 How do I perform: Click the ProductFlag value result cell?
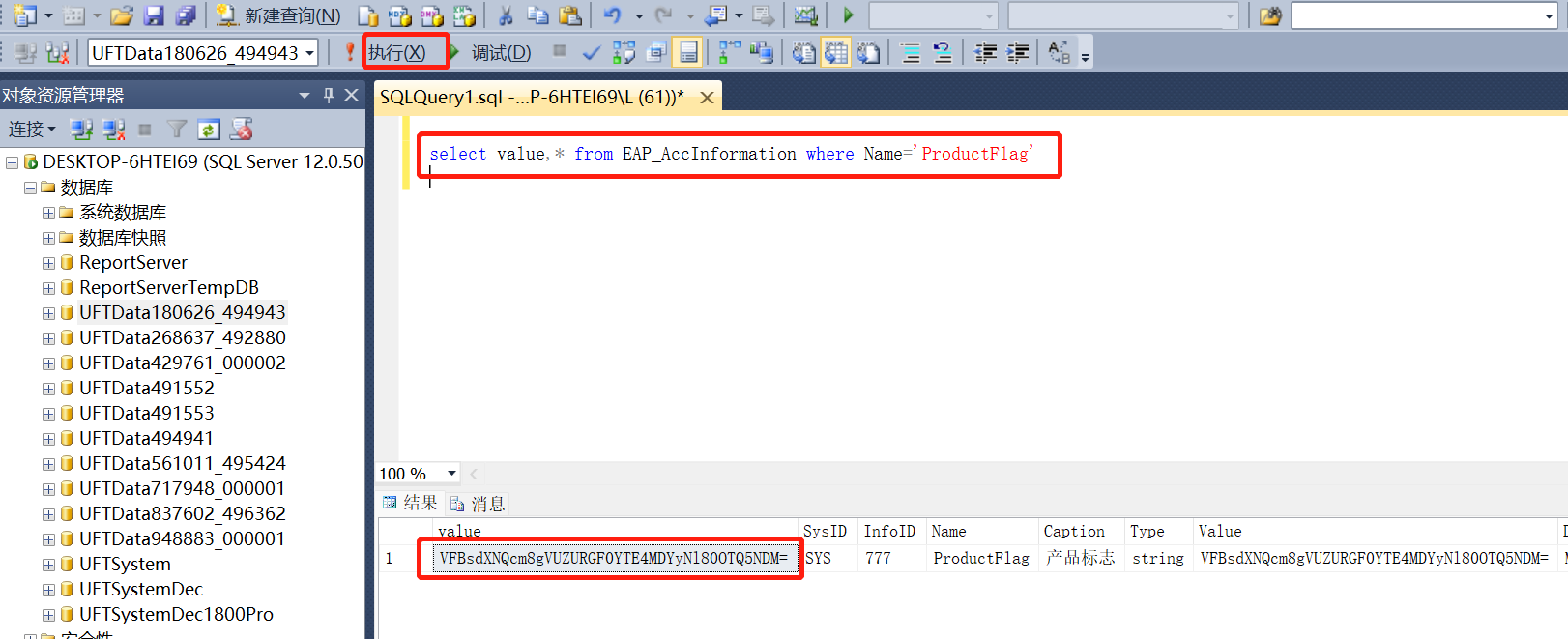click(x=613, y=558)
